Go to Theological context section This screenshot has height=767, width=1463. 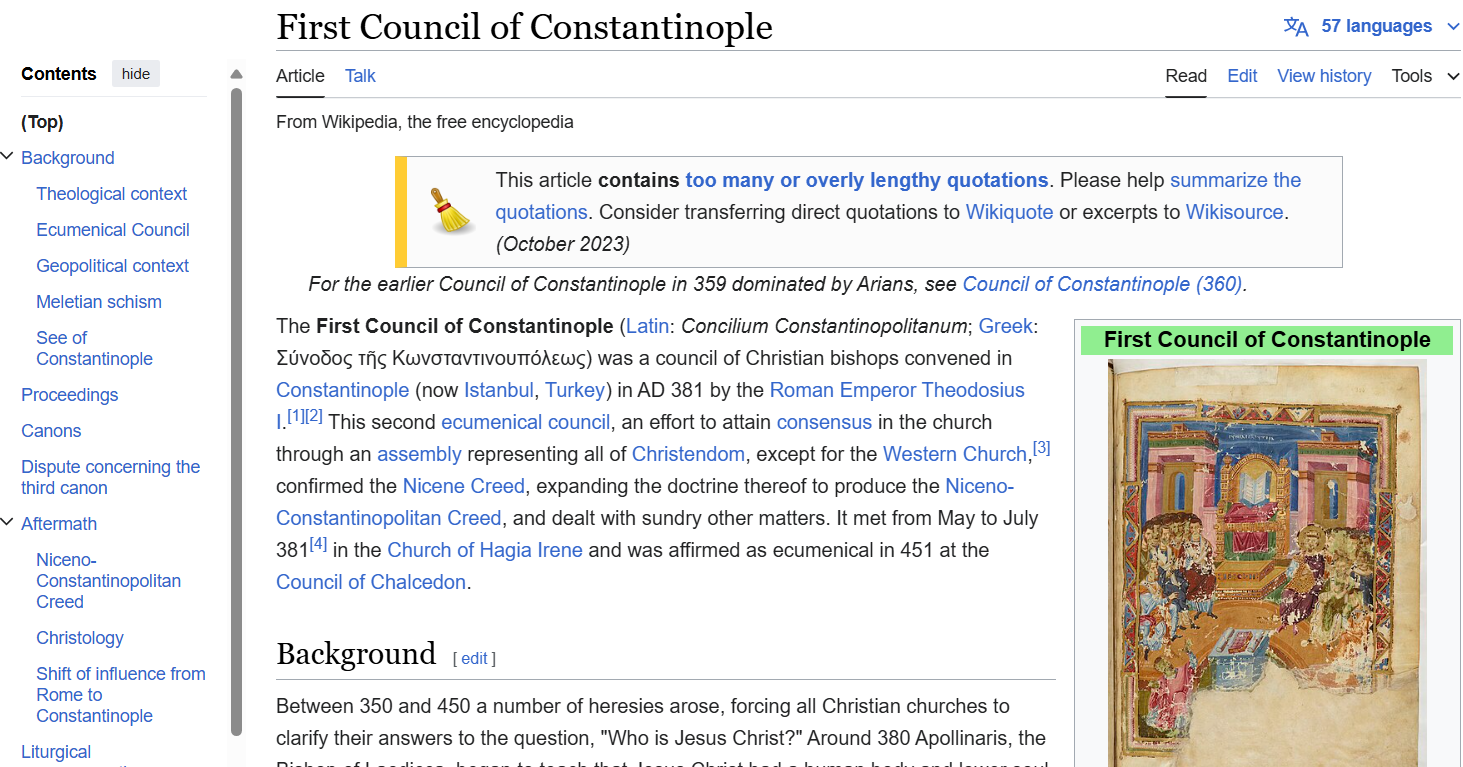pos(112,194)
